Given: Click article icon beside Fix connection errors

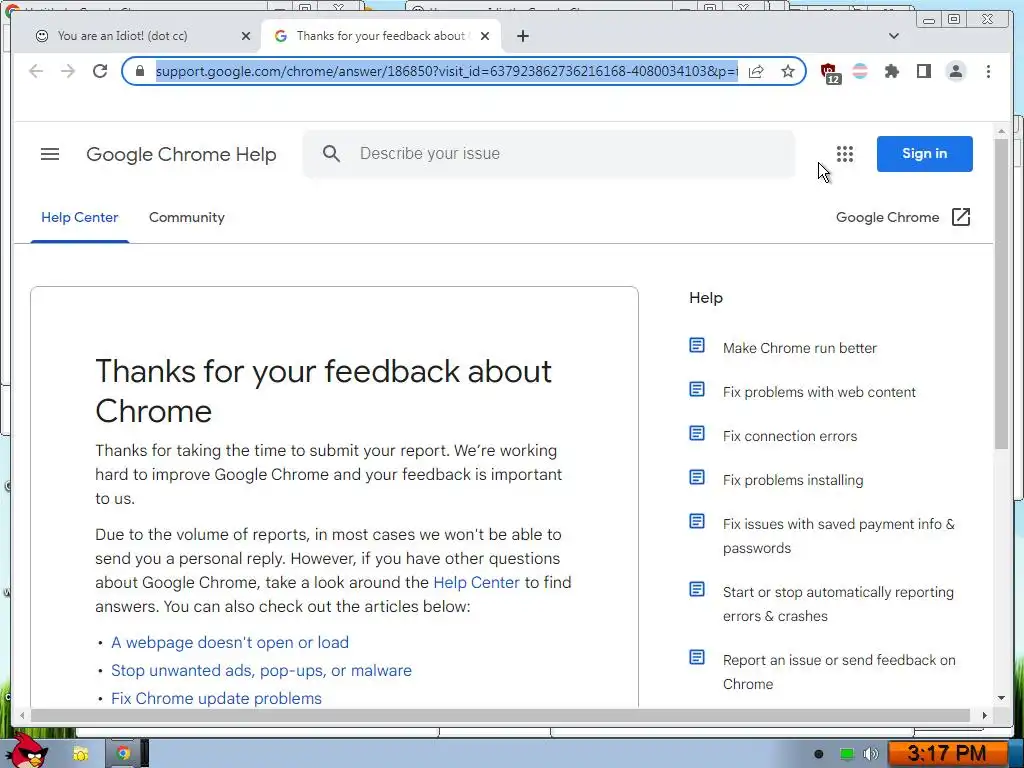Looking at the screenshot, I should [x=697, y=434].
